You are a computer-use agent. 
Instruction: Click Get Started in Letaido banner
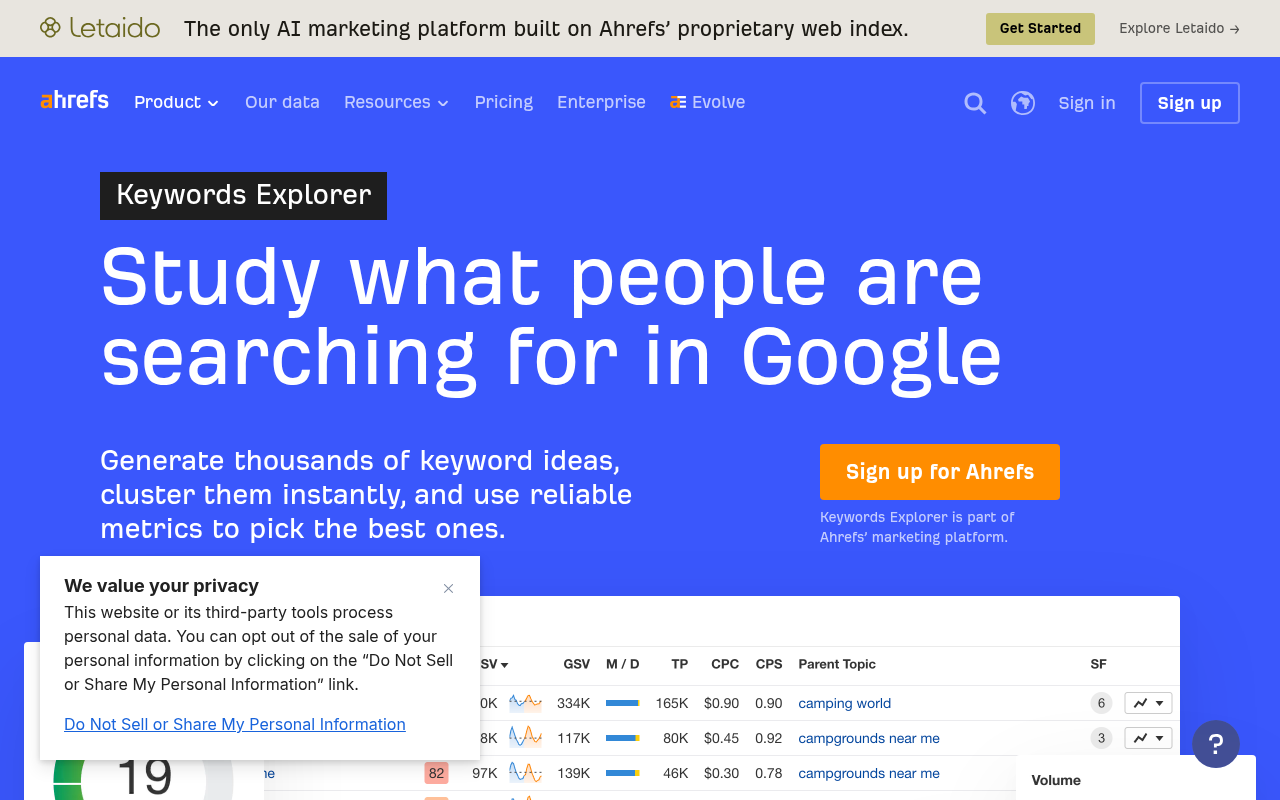point(1040,28)
